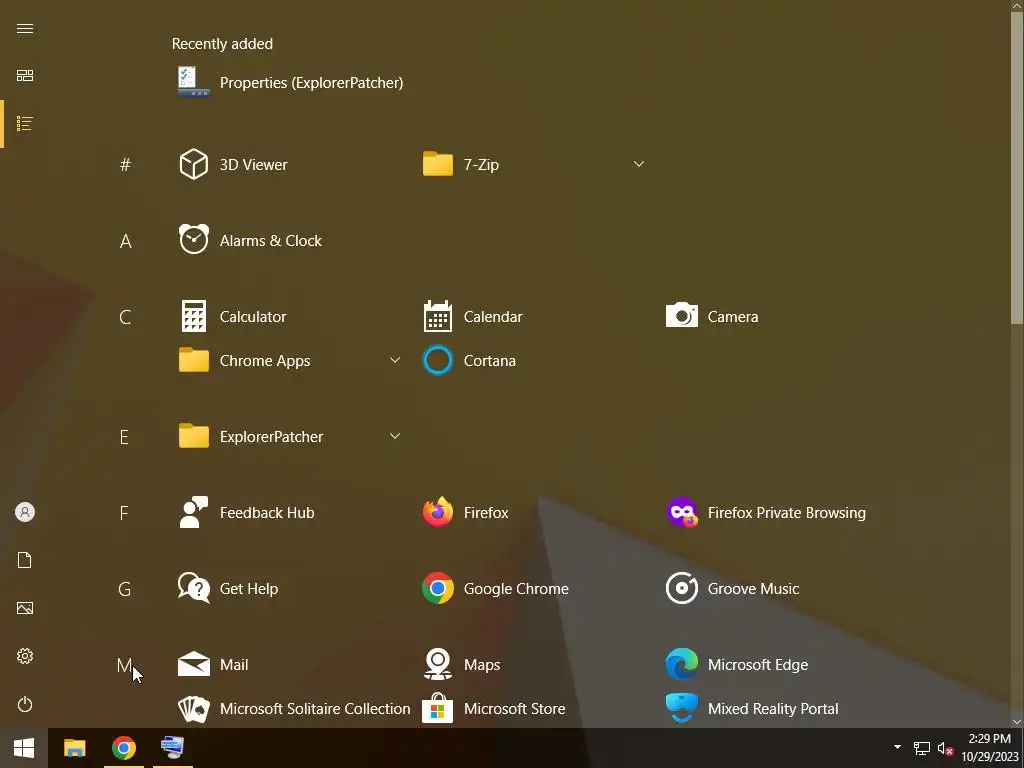Expand the 7-Zip folder chevron
The width and height of the screenshot is (1024, 768).
coord(639,164)
